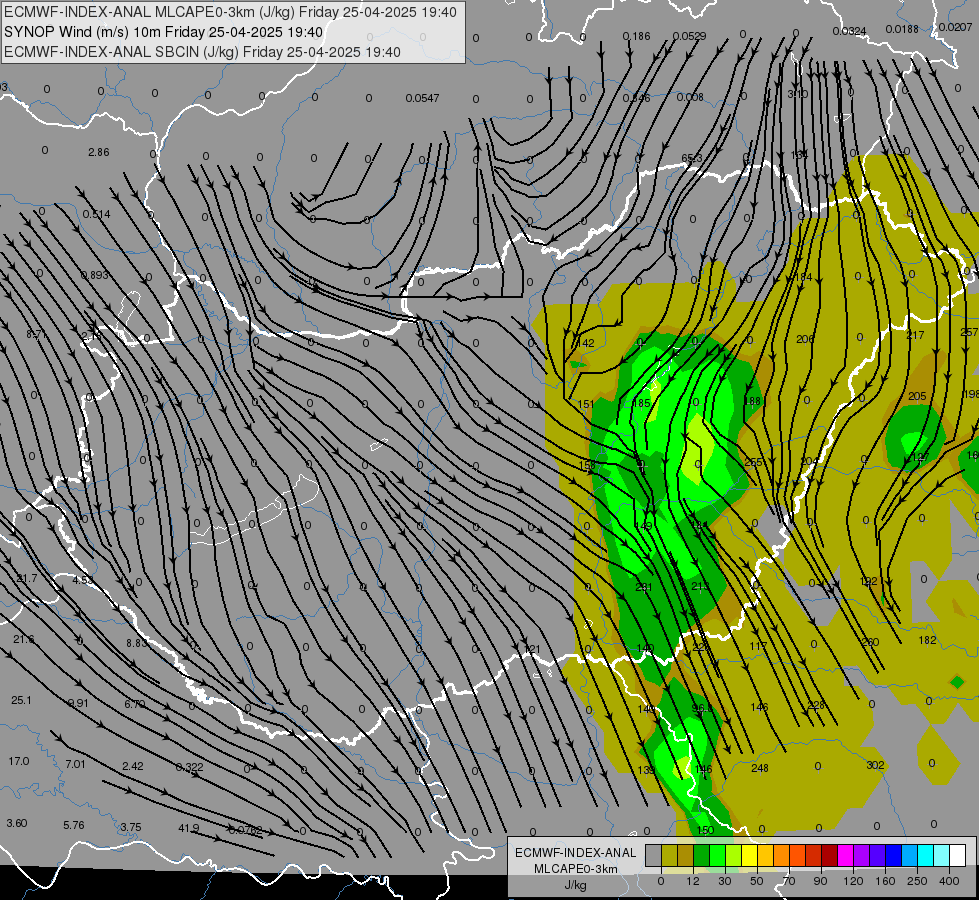Click the map value '248'
The height and width of the screenshot is (900, 979).
pyautogui.click(x=760, y=768)
